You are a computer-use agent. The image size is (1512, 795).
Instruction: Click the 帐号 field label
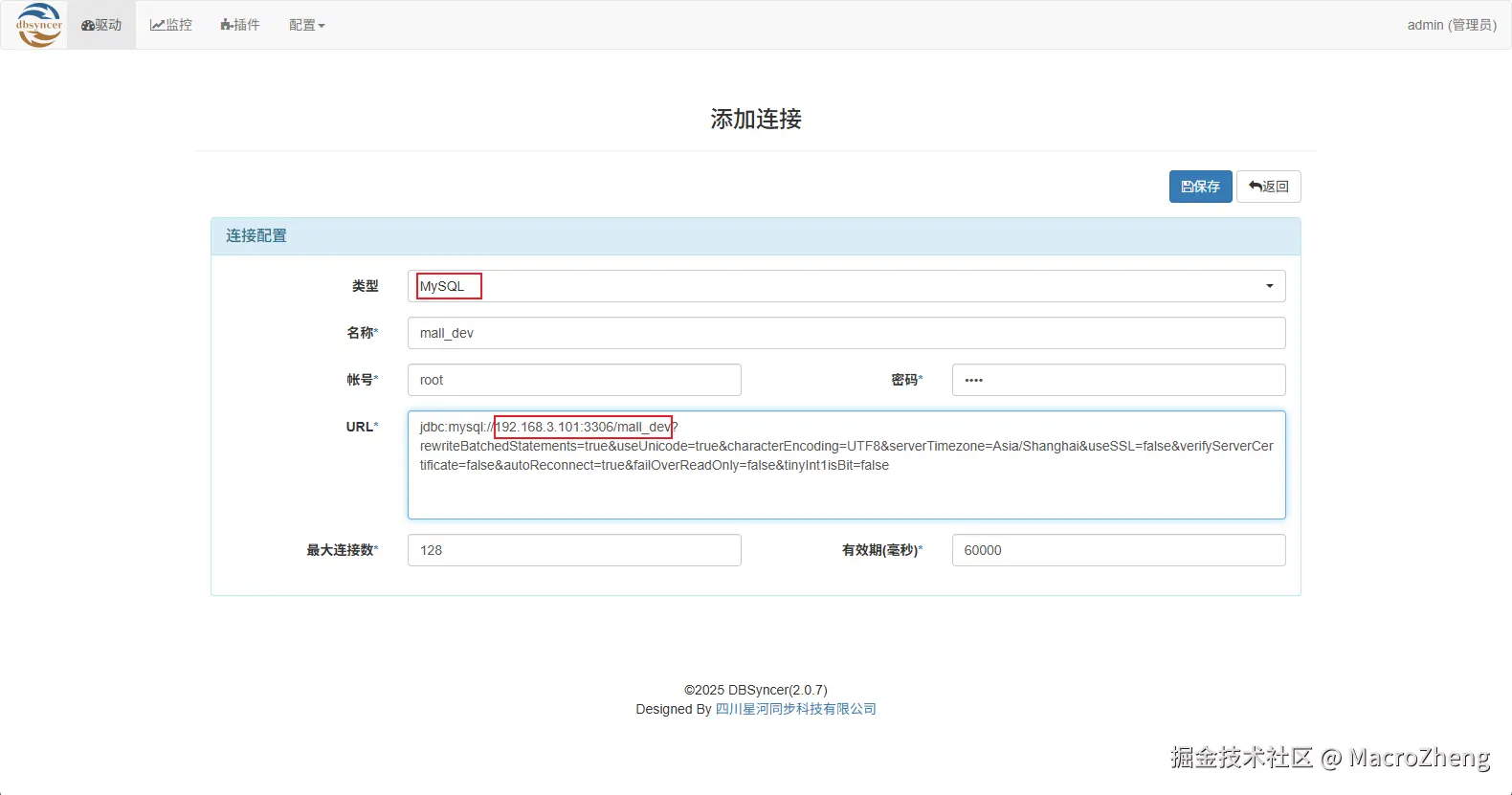[x=362, y=380]
